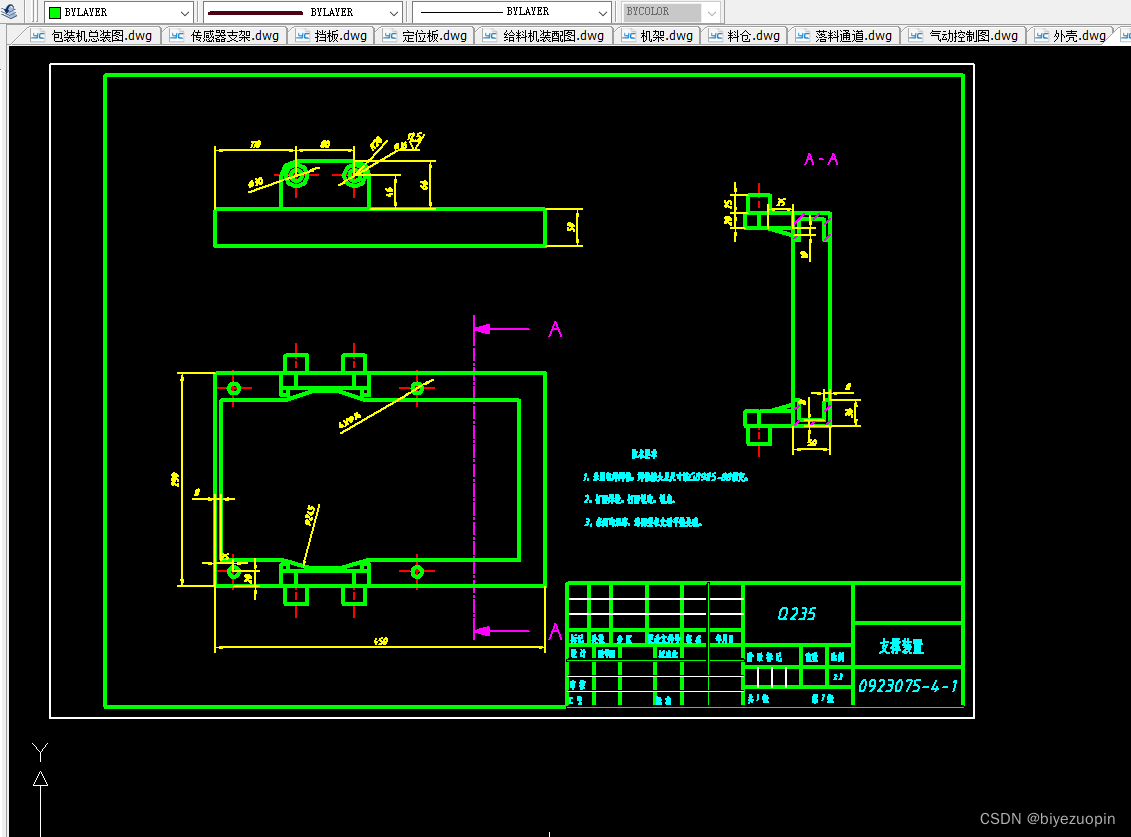Screen dimensions: 1131x837
Task: Open the 气动控制图.dwg tab
Action: pos(964,35)
